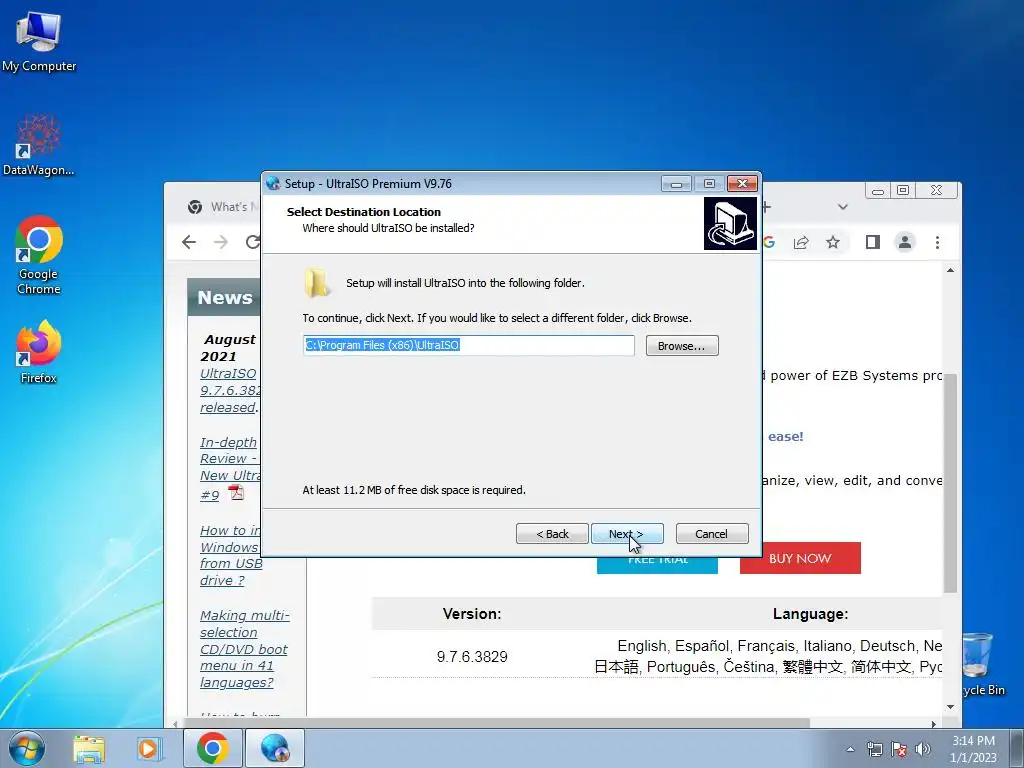This screenshot has width=1024, height=768.
Task: Click version number 9.7.6.3829 text
Action: tap(472, 656)
